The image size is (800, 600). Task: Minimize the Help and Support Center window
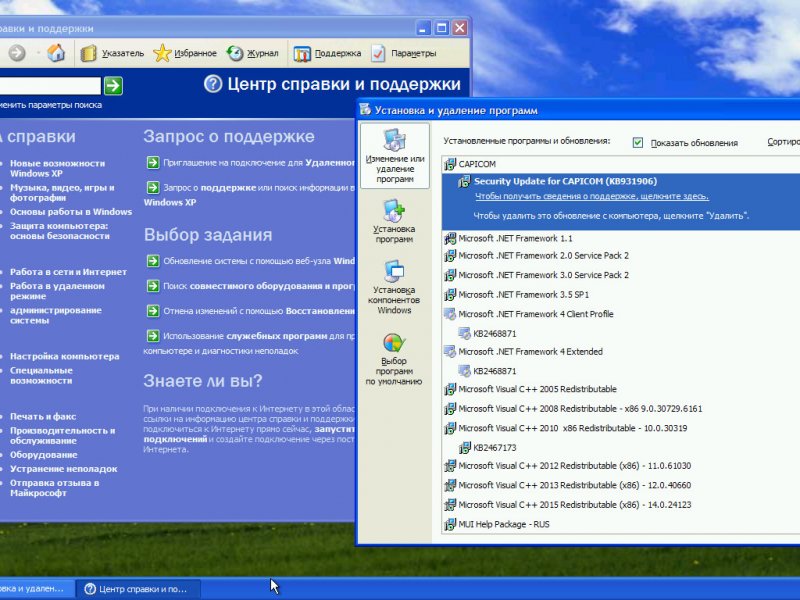coord(423,28)
